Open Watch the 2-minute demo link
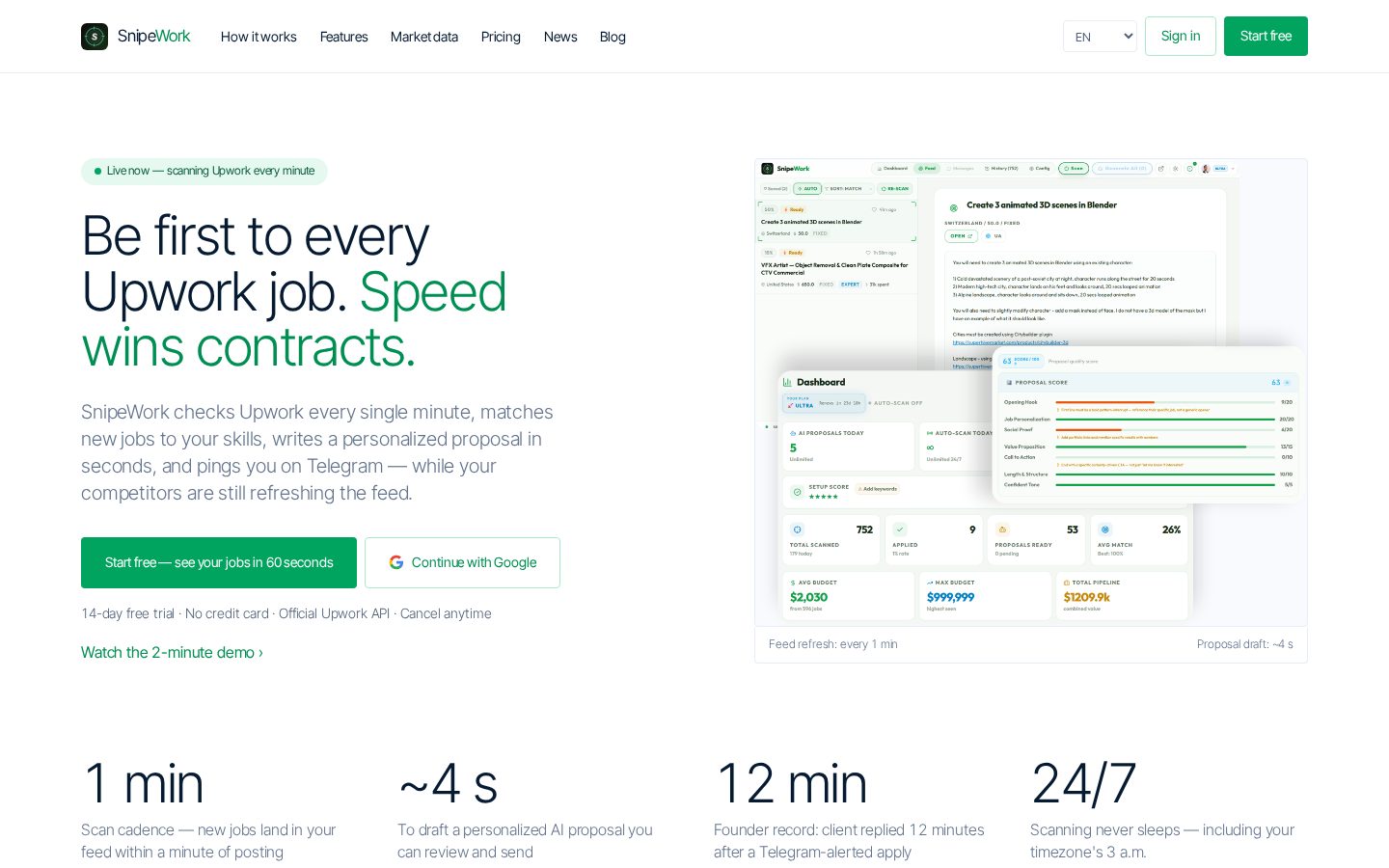Viewport: 1389px width, 868px height. tap(172, 653)
